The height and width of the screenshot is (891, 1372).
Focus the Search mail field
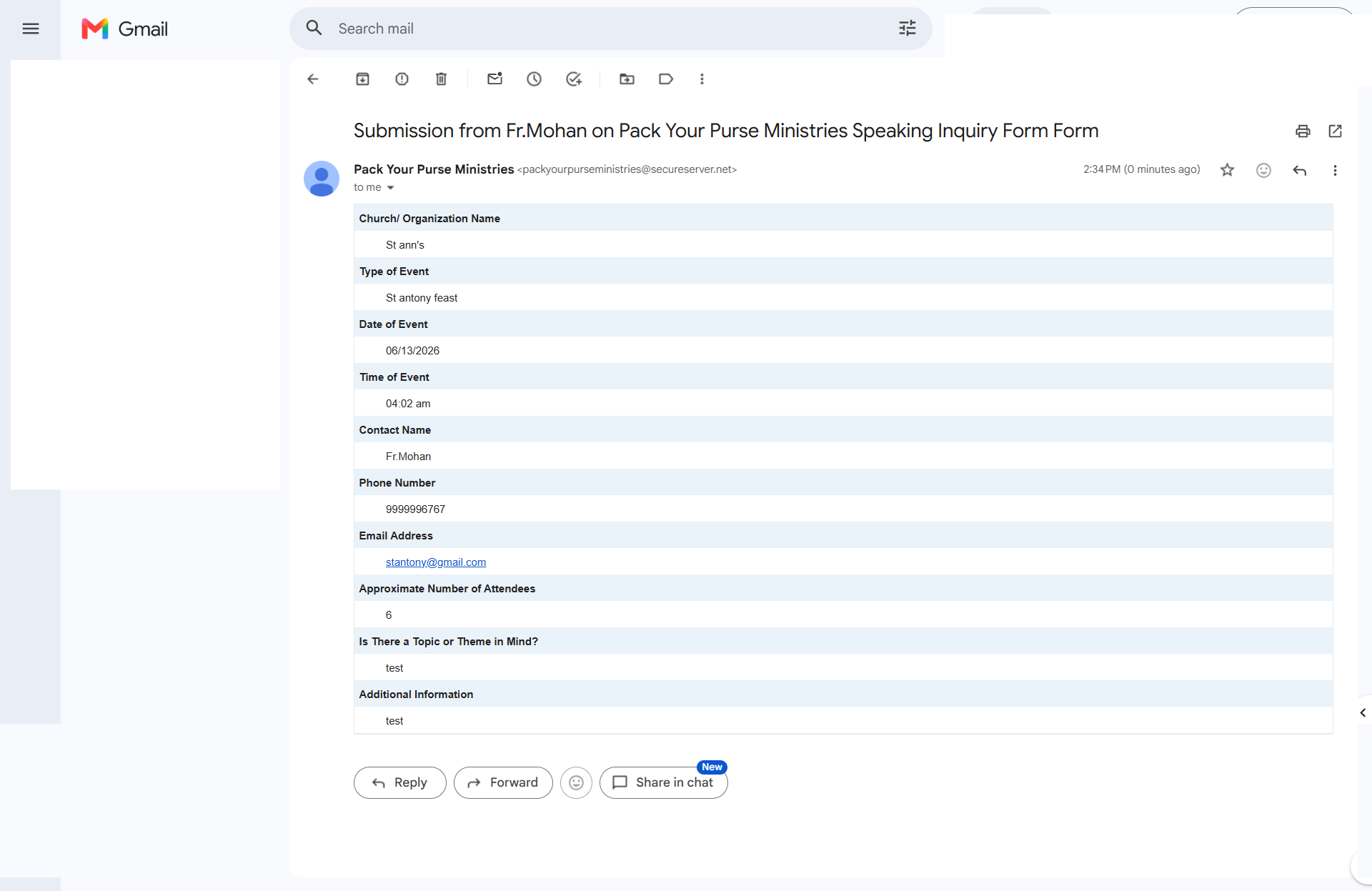point(610,29)
